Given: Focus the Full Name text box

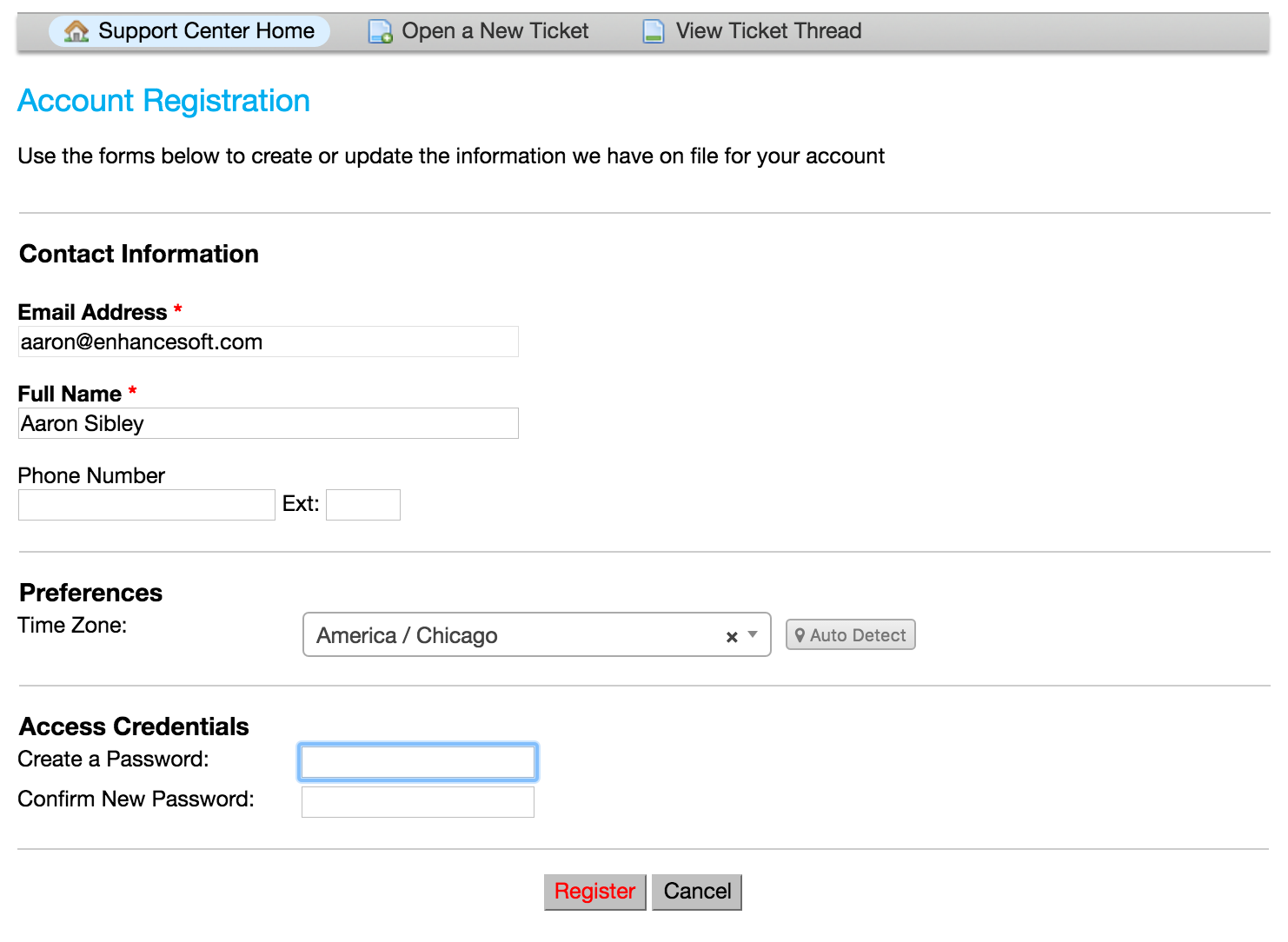Looking at the screenshot, I should 268,423.
